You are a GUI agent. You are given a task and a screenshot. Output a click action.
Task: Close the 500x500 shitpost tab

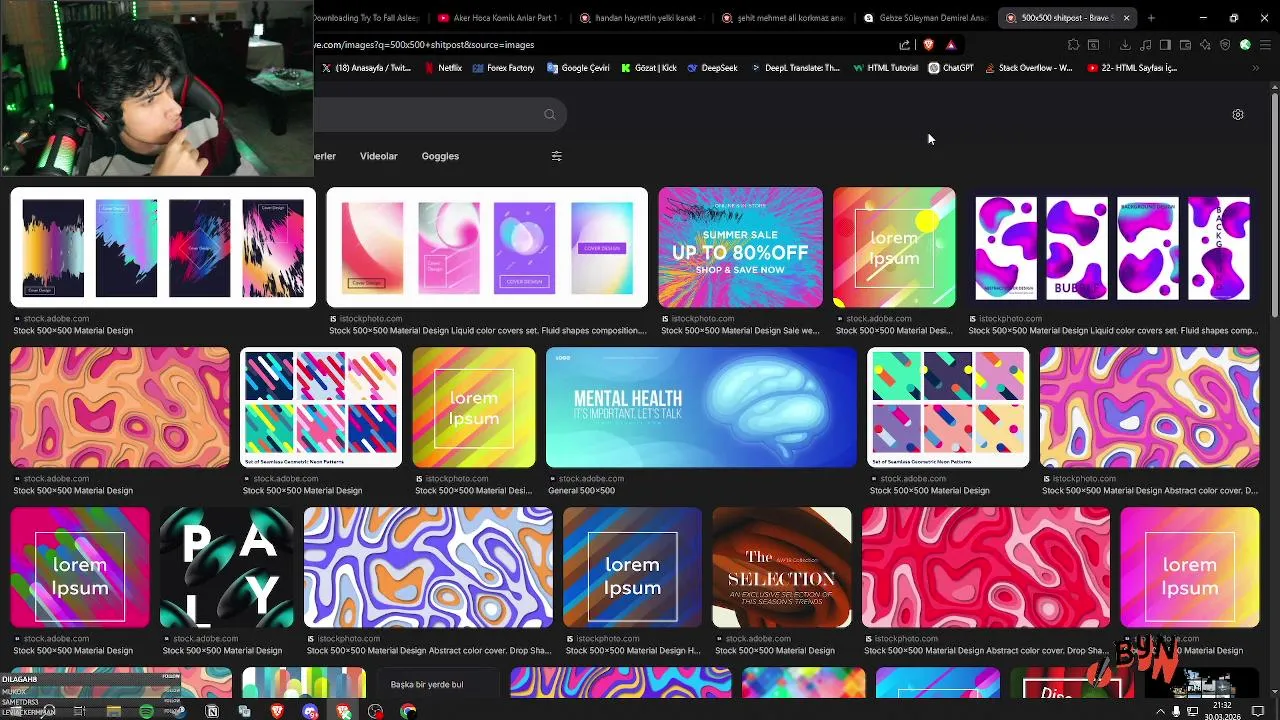point(1126,18)
